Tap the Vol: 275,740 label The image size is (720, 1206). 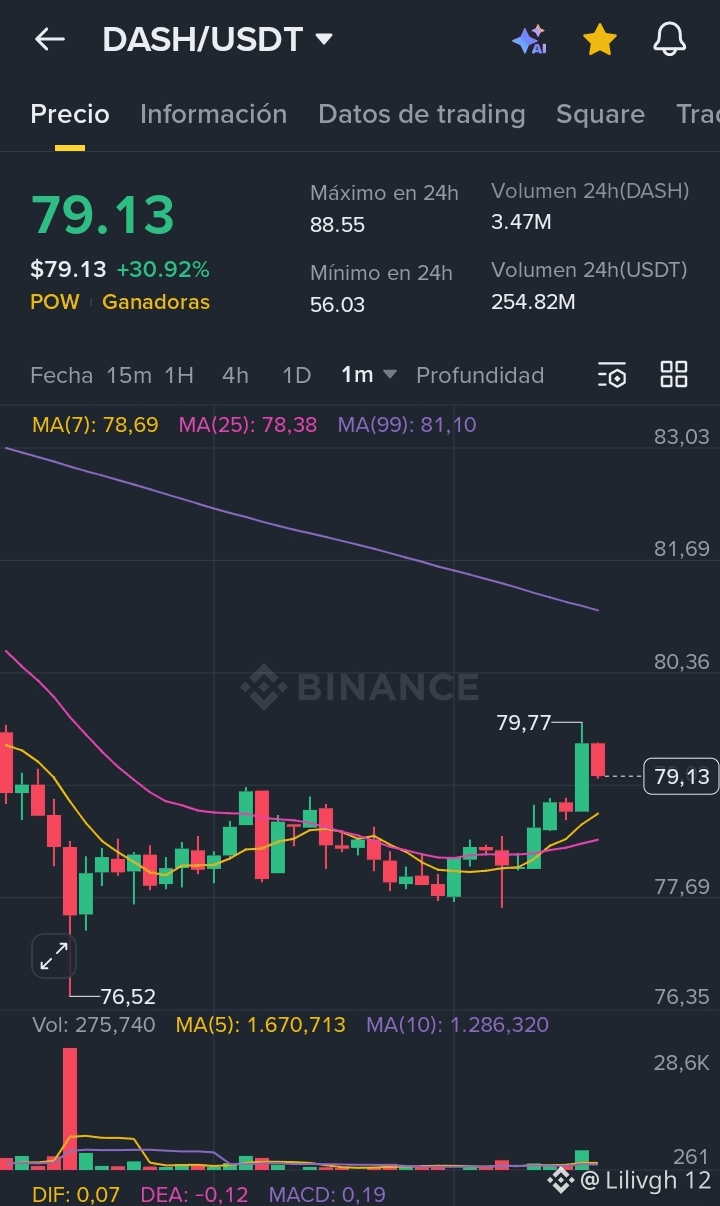click(93, 1025)
